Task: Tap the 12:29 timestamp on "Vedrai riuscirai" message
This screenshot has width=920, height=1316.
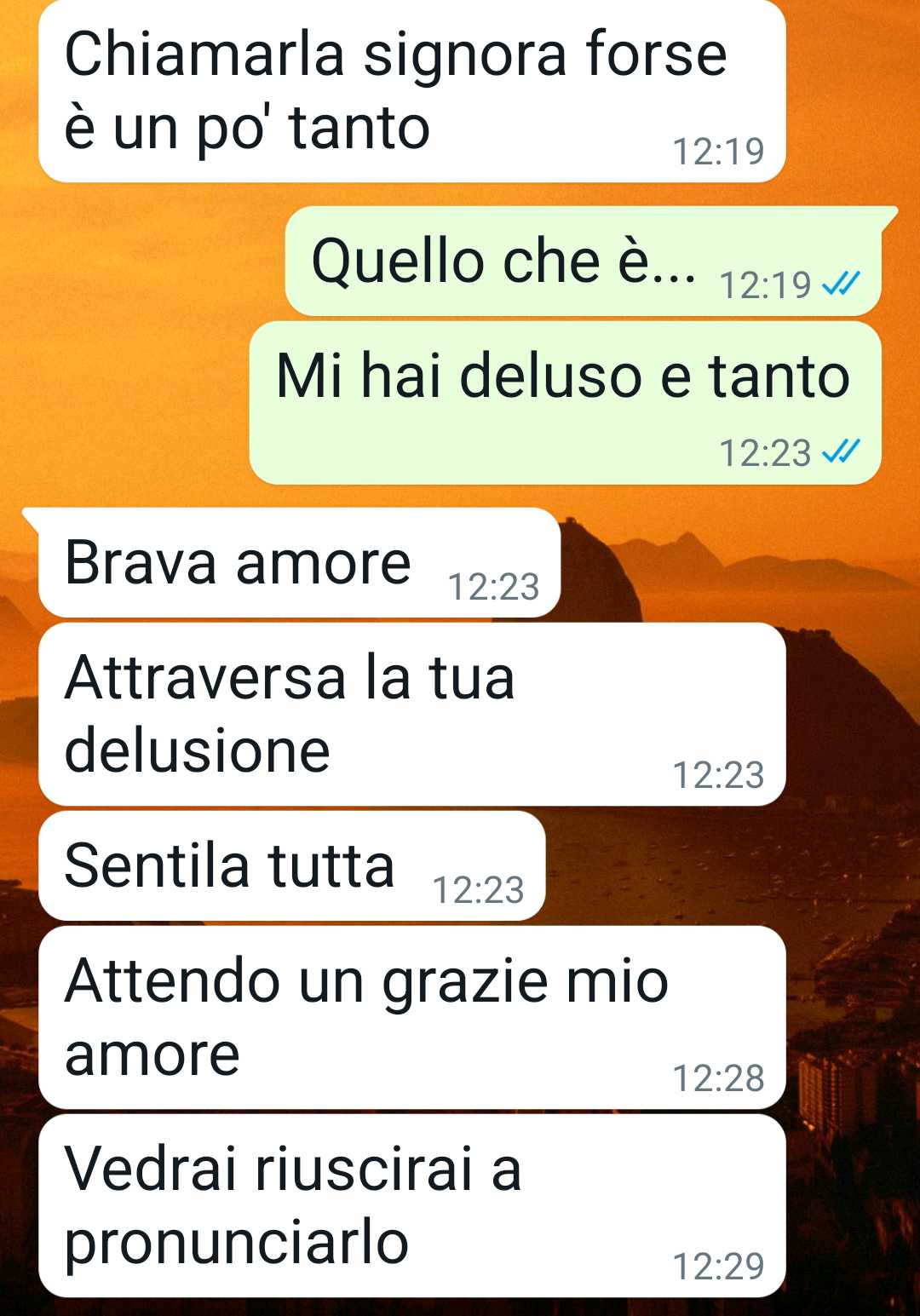Action: pyautogui.click(x=718, y=1267)
